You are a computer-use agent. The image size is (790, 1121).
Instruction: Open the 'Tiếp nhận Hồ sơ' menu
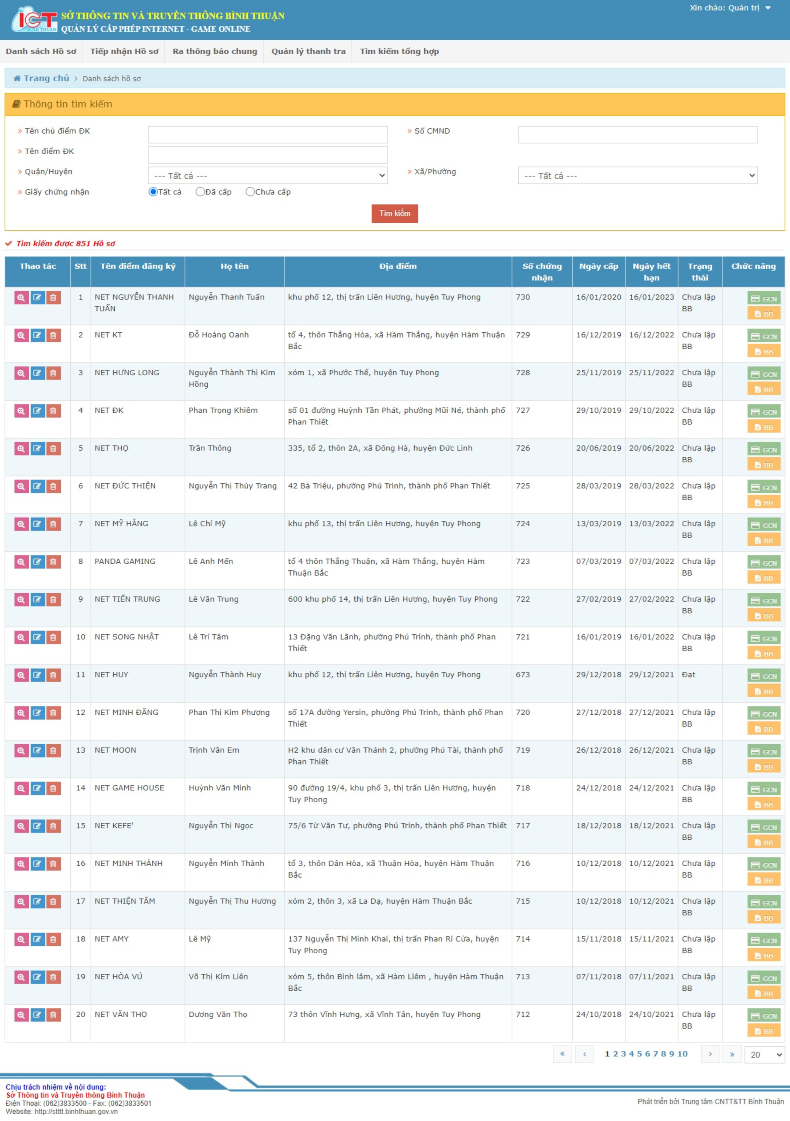(124, 51)
